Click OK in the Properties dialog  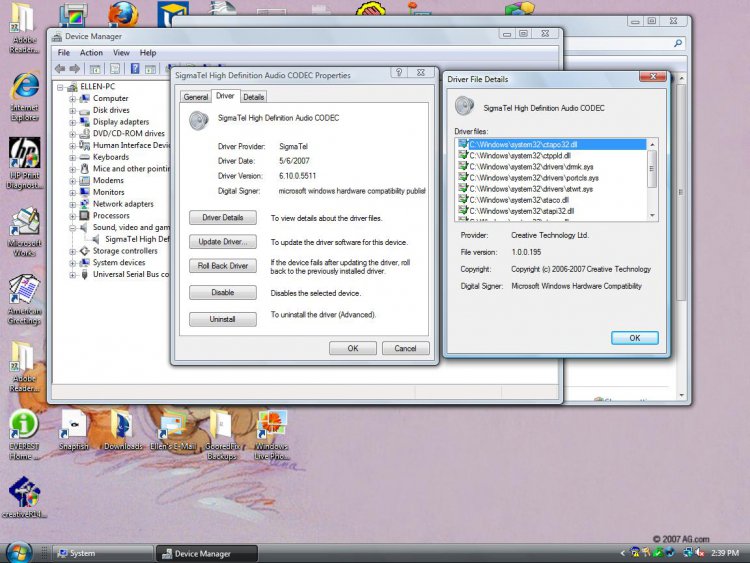[x=353, y=348]
